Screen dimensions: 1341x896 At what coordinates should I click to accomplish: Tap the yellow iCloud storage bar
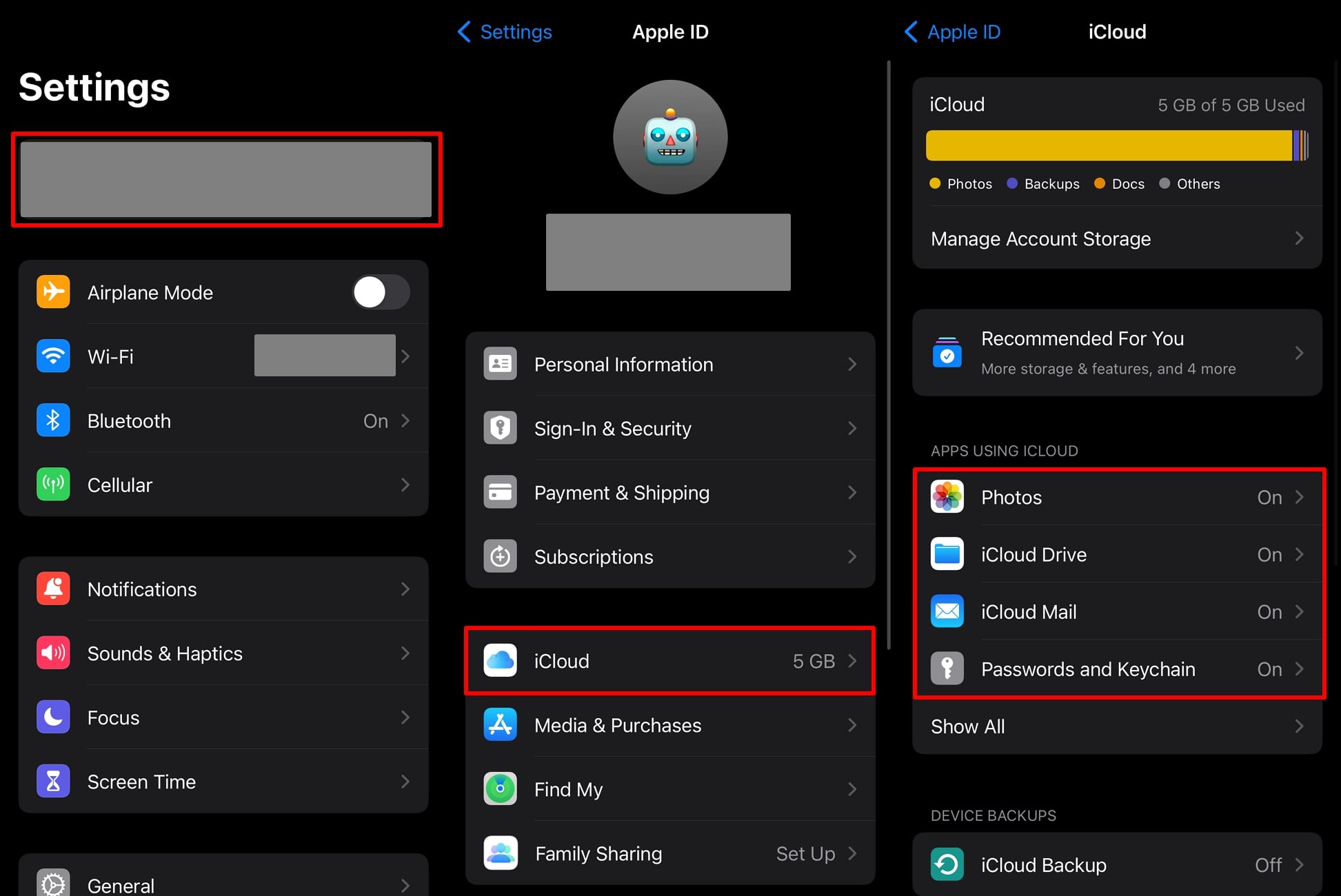tap(1108, 145)
